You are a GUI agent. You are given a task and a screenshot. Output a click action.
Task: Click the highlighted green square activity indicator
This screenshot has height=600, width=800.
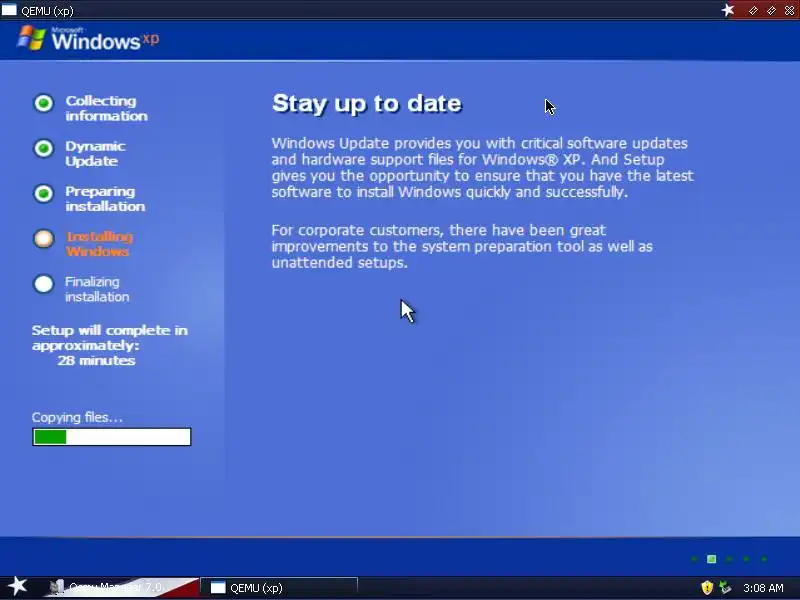(711, 559)
